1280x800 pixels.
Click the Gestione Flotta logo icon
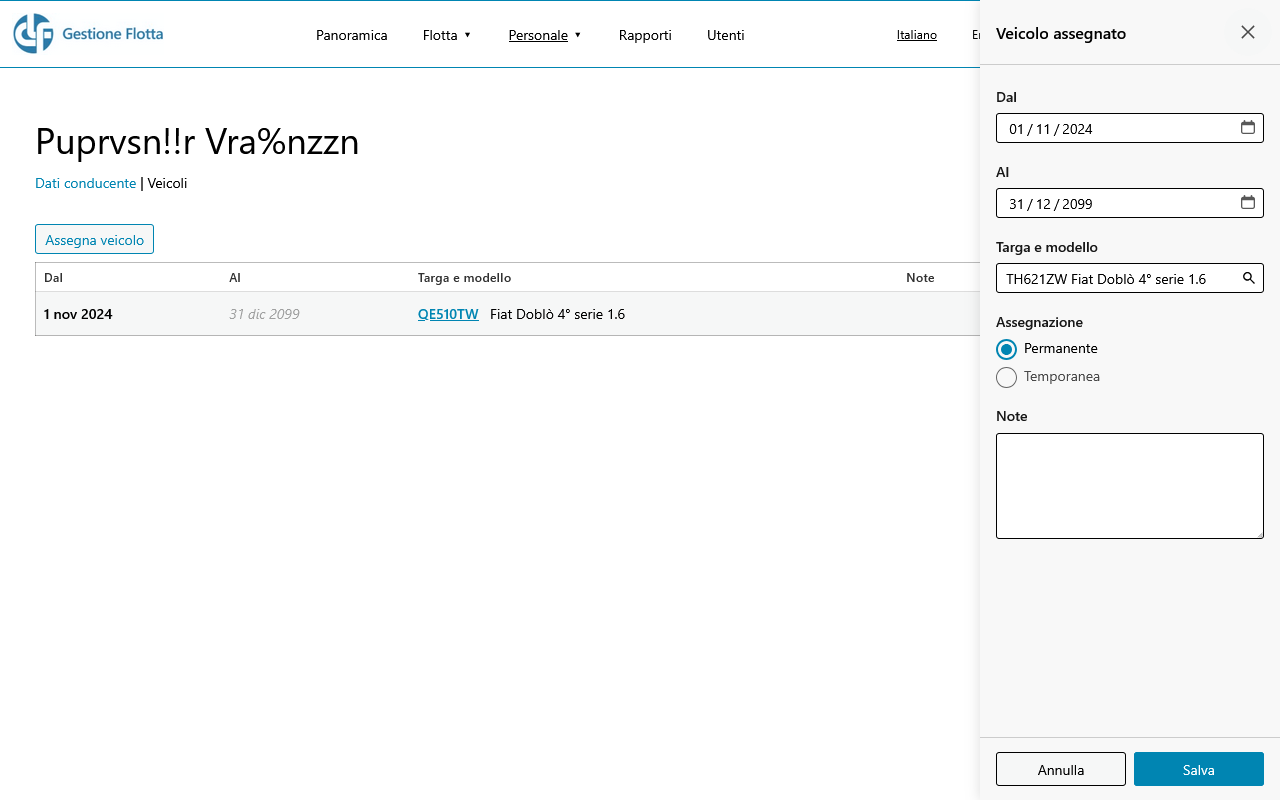click(x=33, y=34)
